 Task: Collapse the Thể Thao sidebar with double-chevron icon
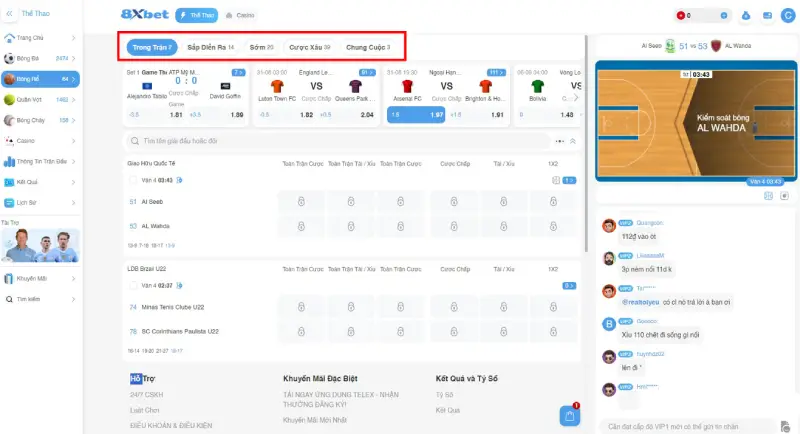point(10,15)
